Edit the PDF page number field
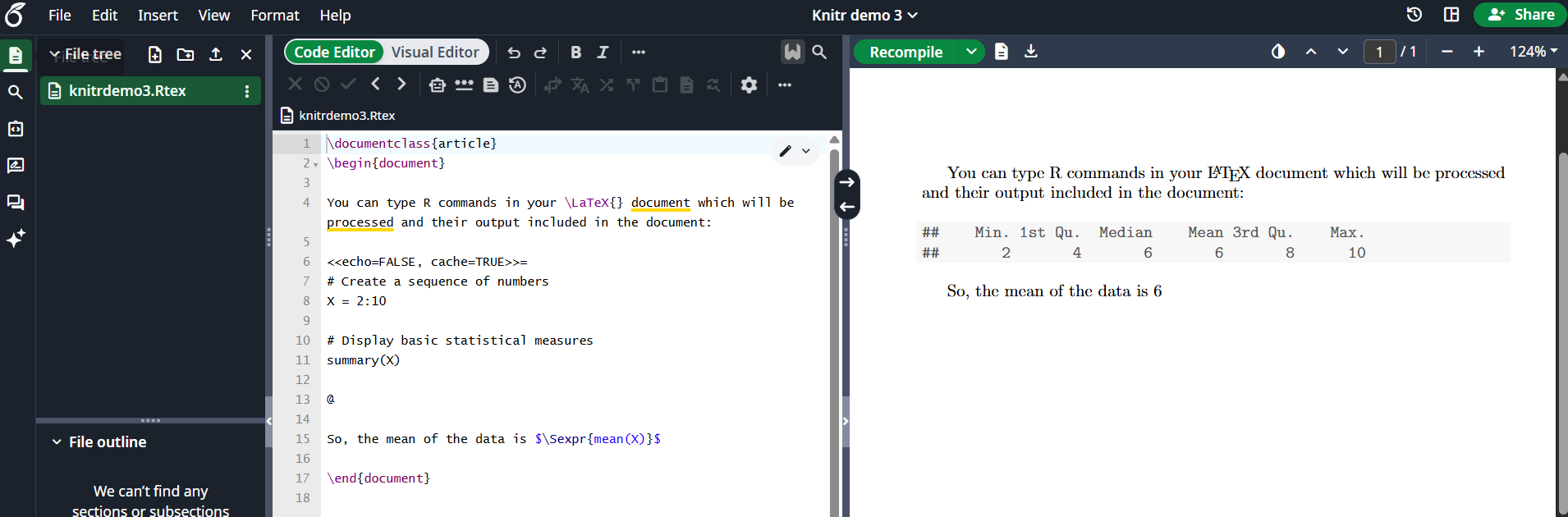Viewport: 1568px width, 517px height. (x=1379, y=52)
